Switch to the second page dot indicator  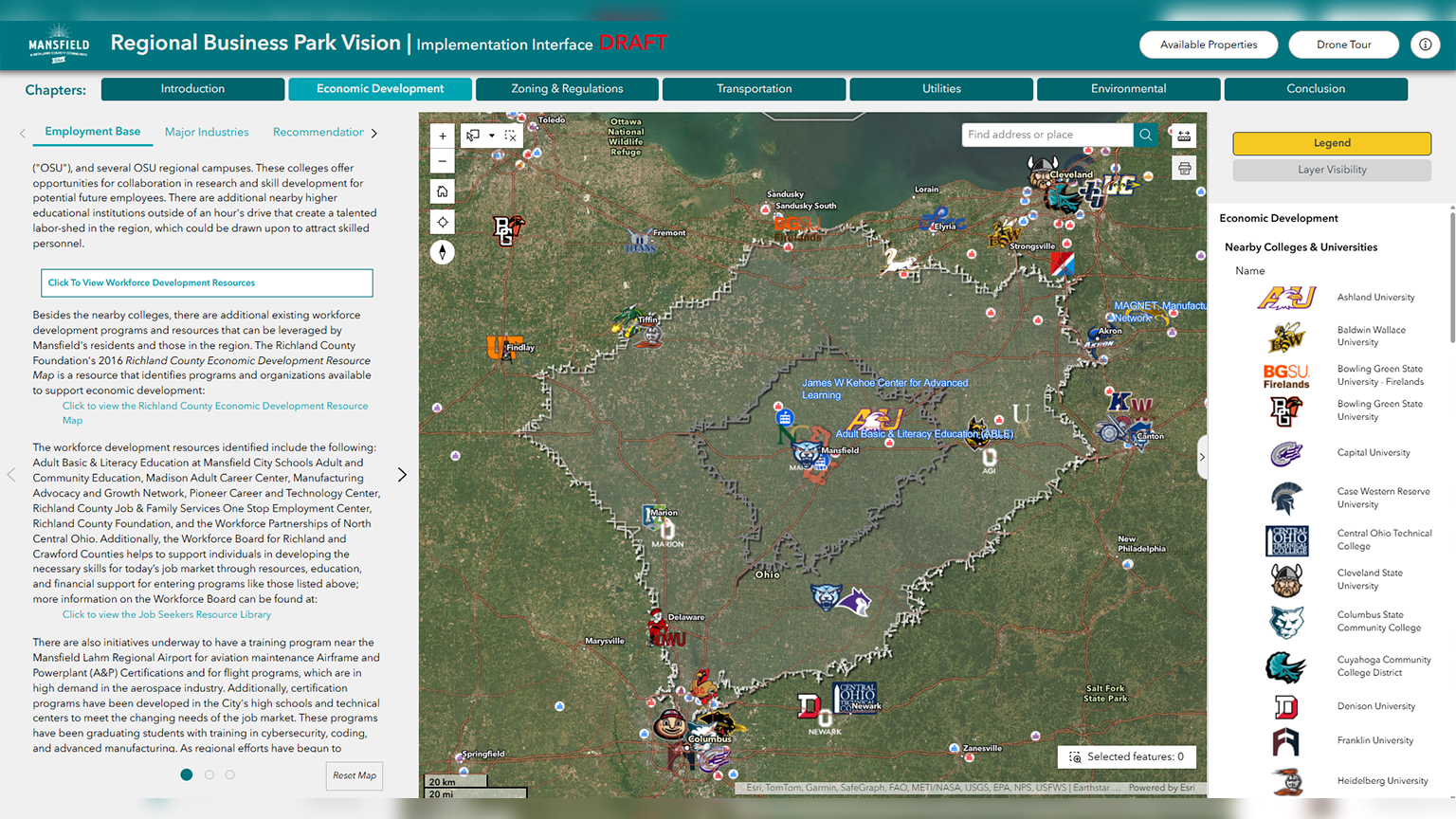tap(209, 774)
